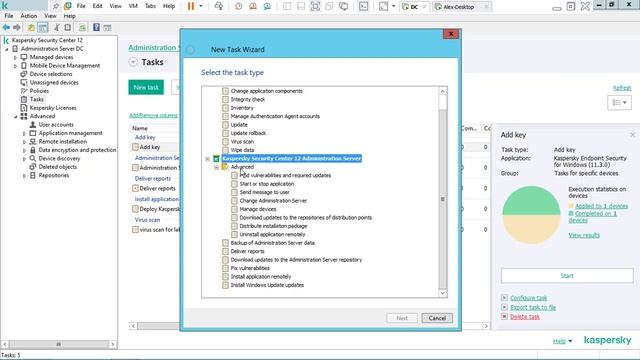Open the View results link
Viewport: 640px width, 360px height.
pos(584,235)
